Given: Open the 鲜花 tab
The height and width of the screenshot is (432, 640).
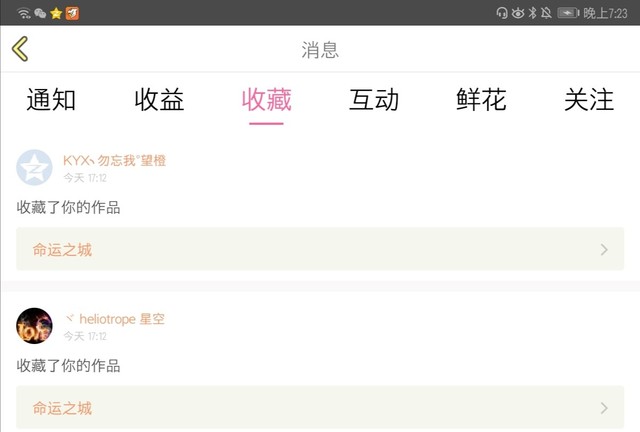Looking at the screenshot, I should pyautogui.click(x=481, y=100).
